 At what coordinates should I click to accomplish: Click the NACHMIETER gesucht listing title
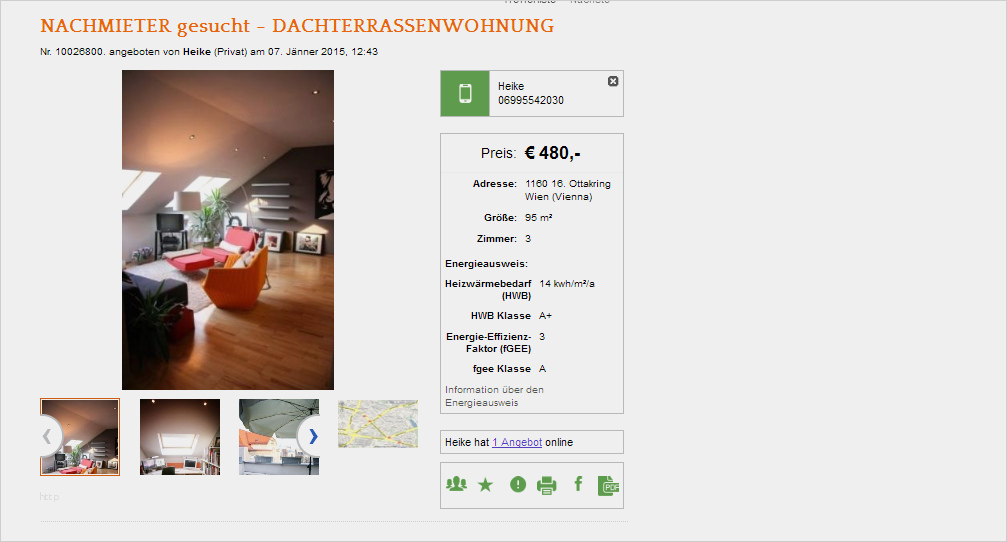(297, 26)
